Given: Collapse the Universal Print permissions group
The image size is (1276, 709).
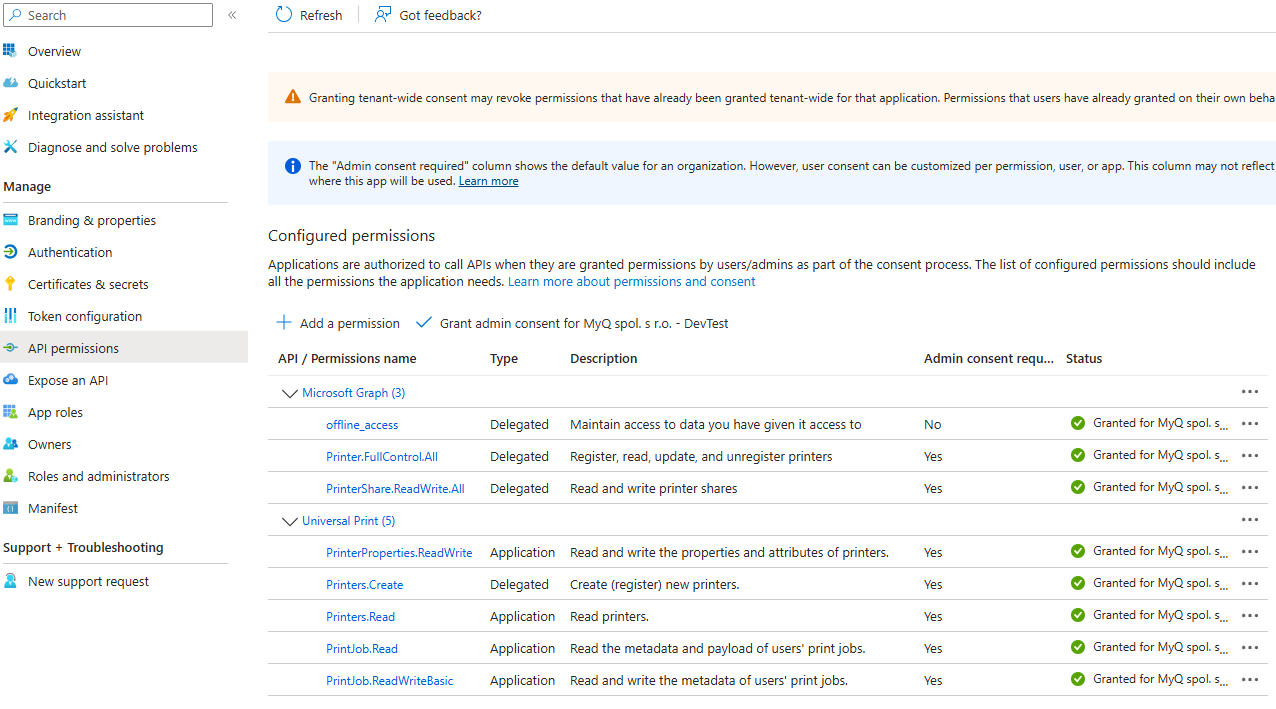Looking at the screenshot, I should (x=290, y=521).
